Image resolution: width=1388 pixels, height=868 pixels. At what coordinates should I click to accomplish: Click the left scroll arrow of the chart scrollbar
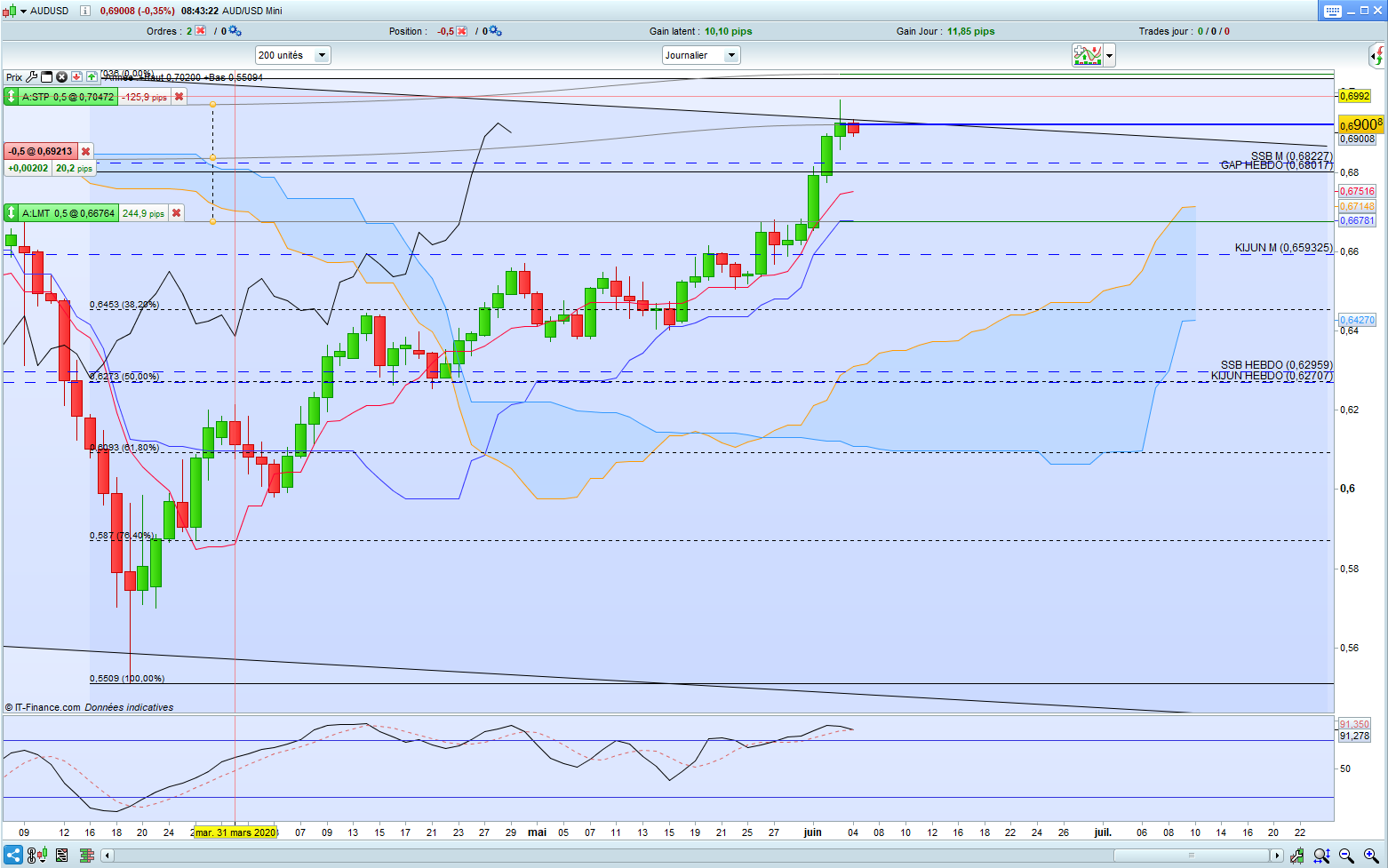tap(108, 856)
